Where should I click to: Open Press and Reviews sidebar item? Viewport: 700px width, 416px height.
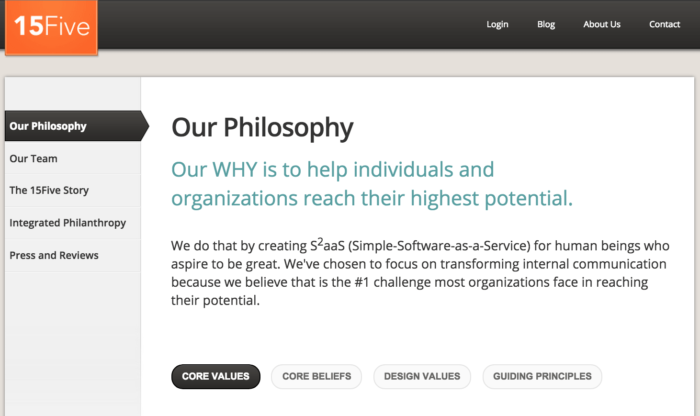[54, 255]
